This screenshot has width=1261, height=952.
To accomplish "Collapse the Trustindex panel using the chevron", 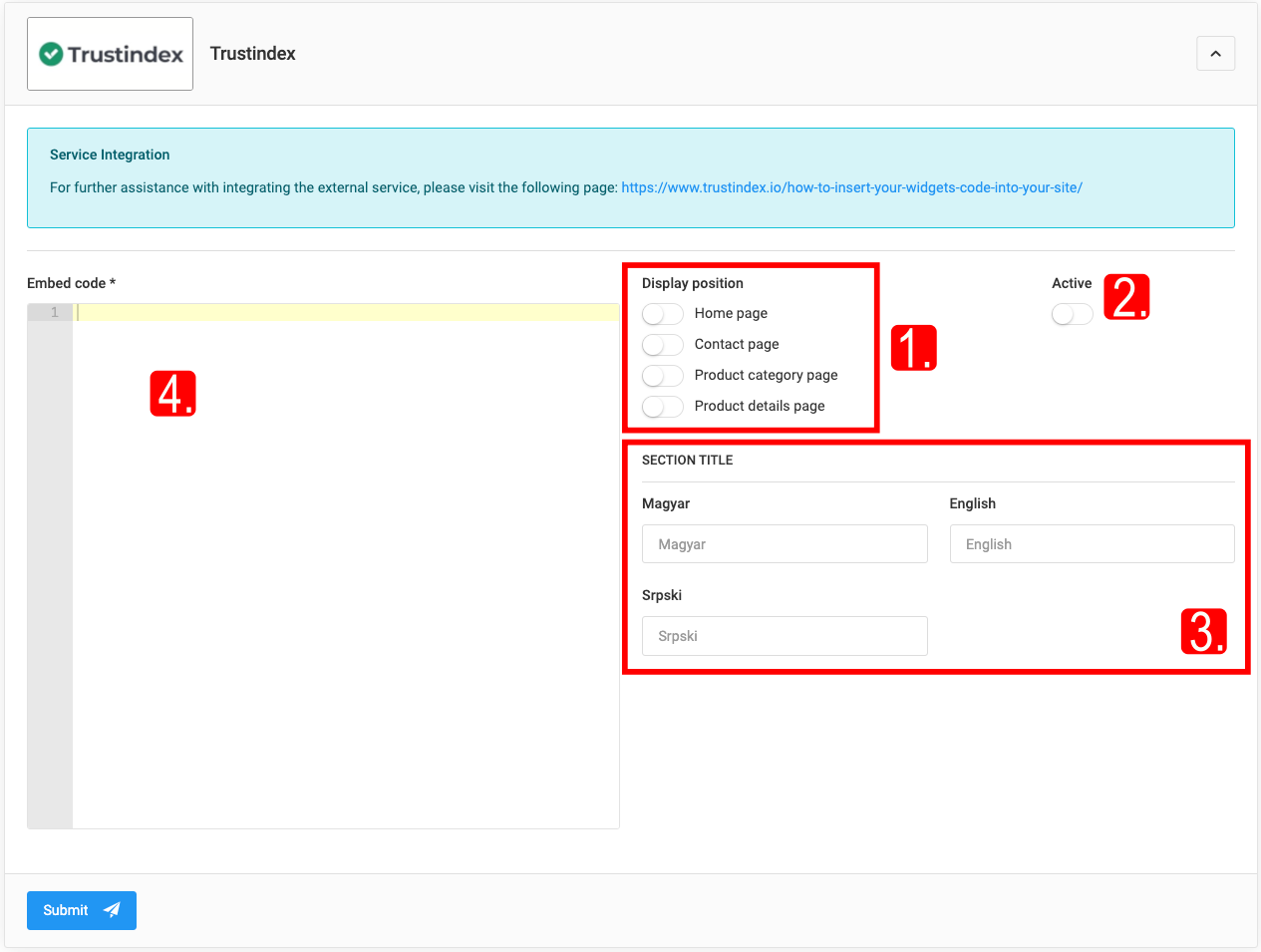I will pos(1215,54).
